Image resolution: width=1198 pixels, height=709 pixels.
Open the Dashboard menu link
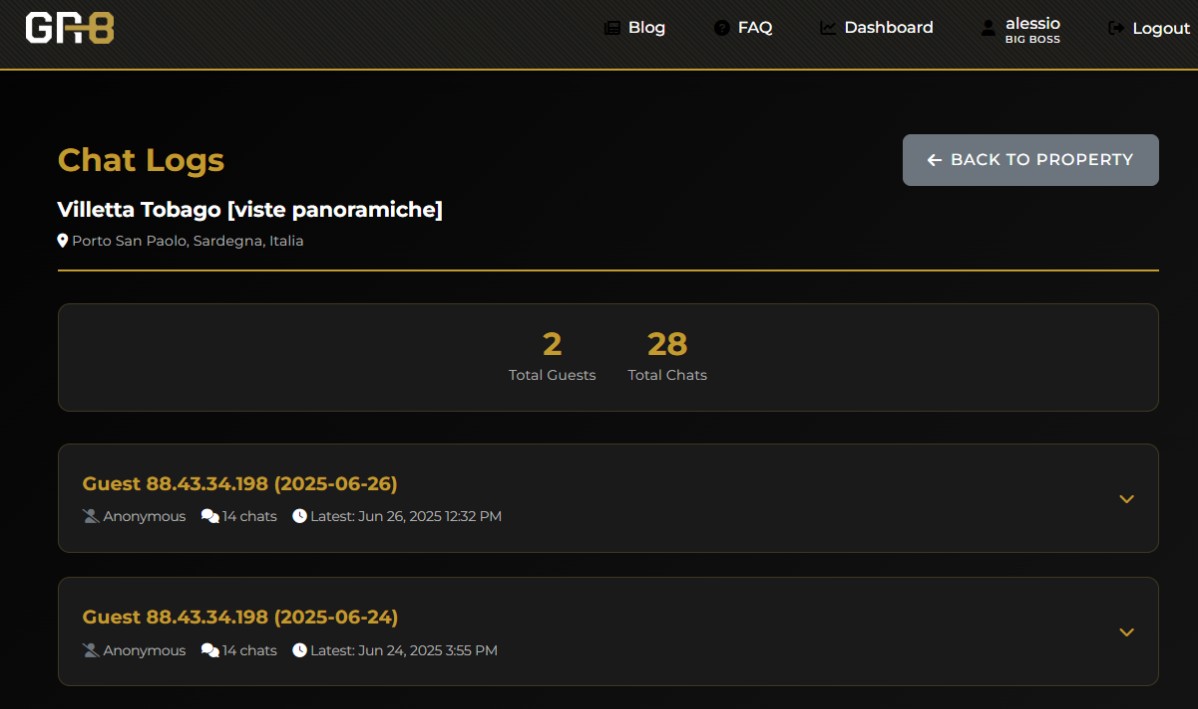point(888,28)
